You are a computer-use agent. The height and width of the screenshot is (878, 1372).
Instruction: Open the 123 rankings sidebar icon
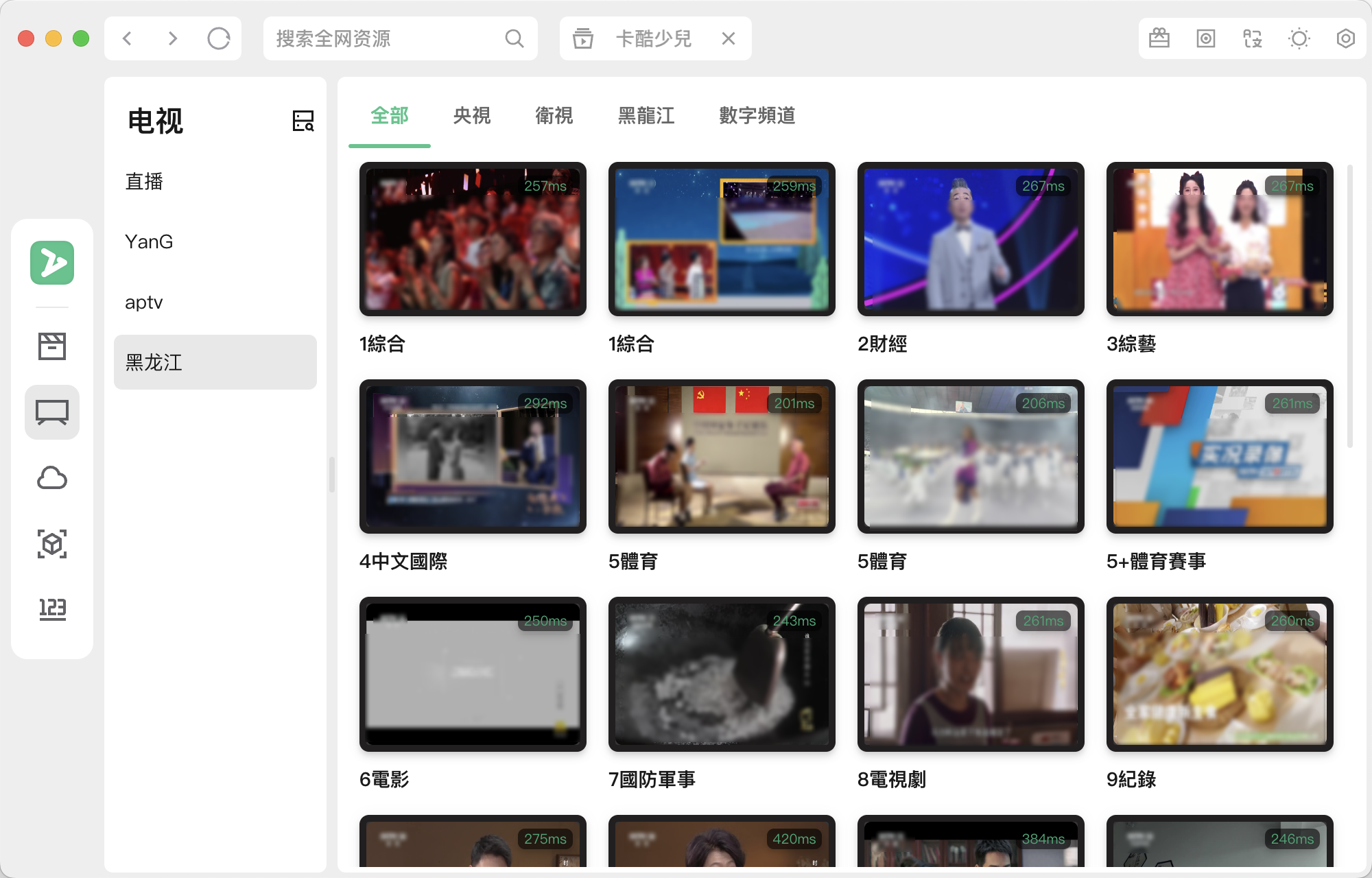click(x=52, y=608)
